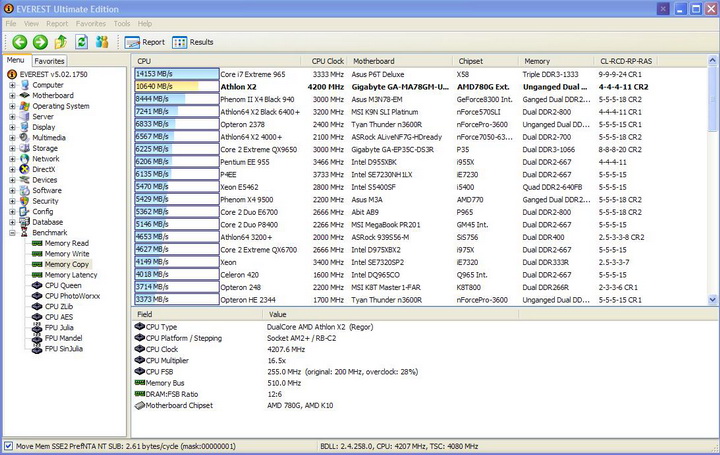Expand the Server tree node
Viewport: 720px width, 455px height.
pos(12,117)
